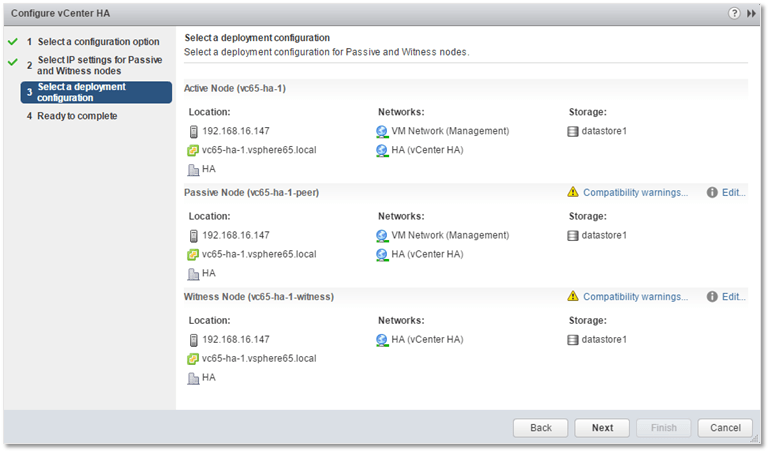
Task: Click the Select a deployment configuration heading
Action: pos(257,38)
